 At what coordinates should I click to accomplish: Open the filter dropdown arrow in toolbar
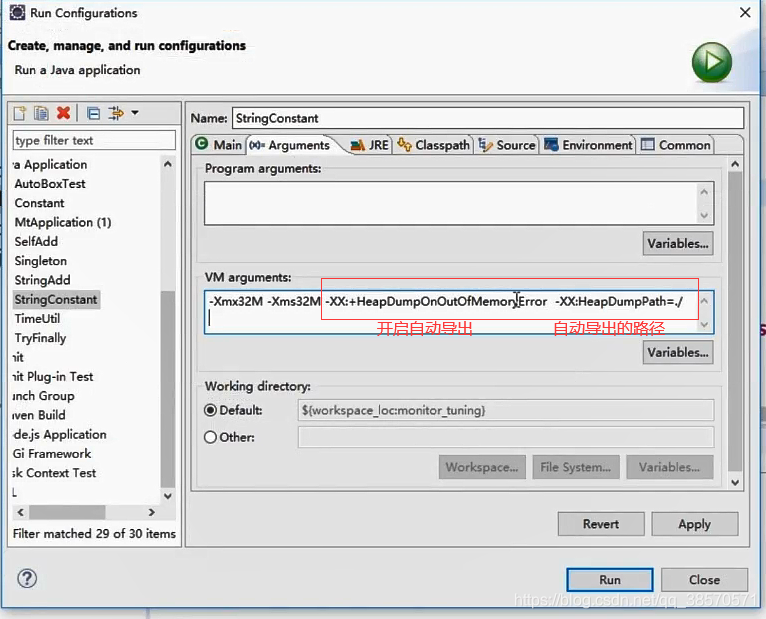[x=135, y=113]
